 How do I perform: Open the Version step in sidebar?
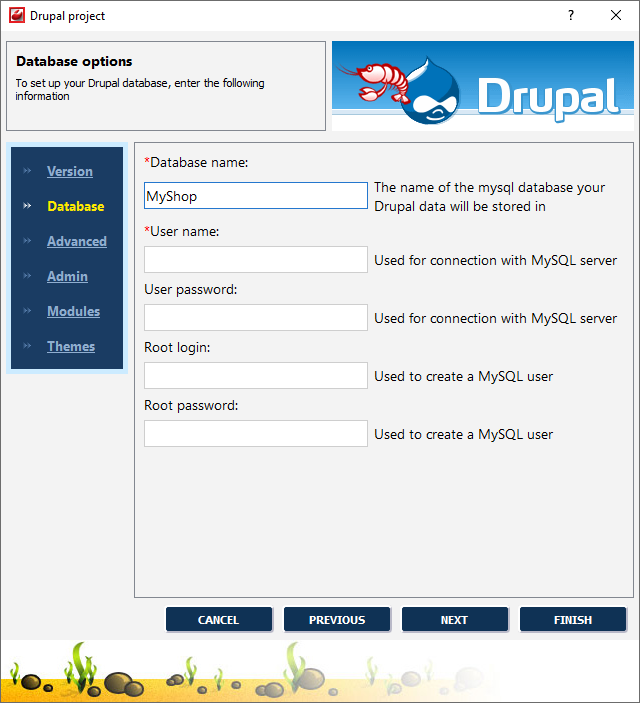tap(70, 171)
